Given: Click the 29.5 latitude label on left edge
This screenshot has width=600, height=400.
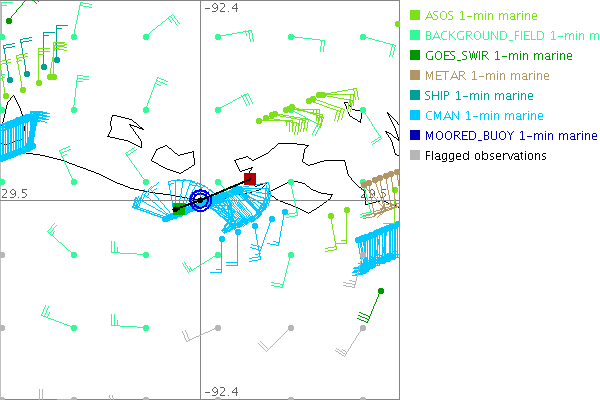Looking at the screenshot, I should coord(13,192).
